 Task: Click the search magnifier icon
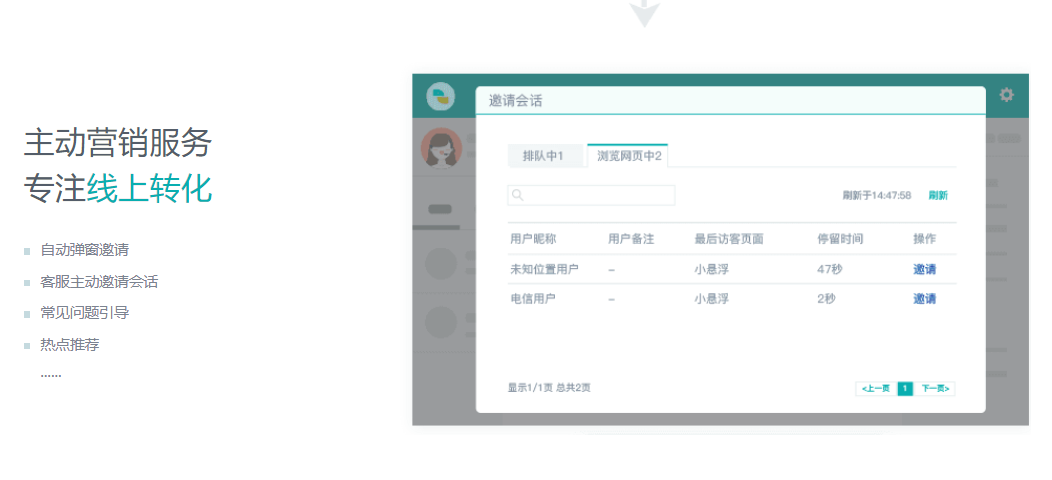click(x=517, y=195)
